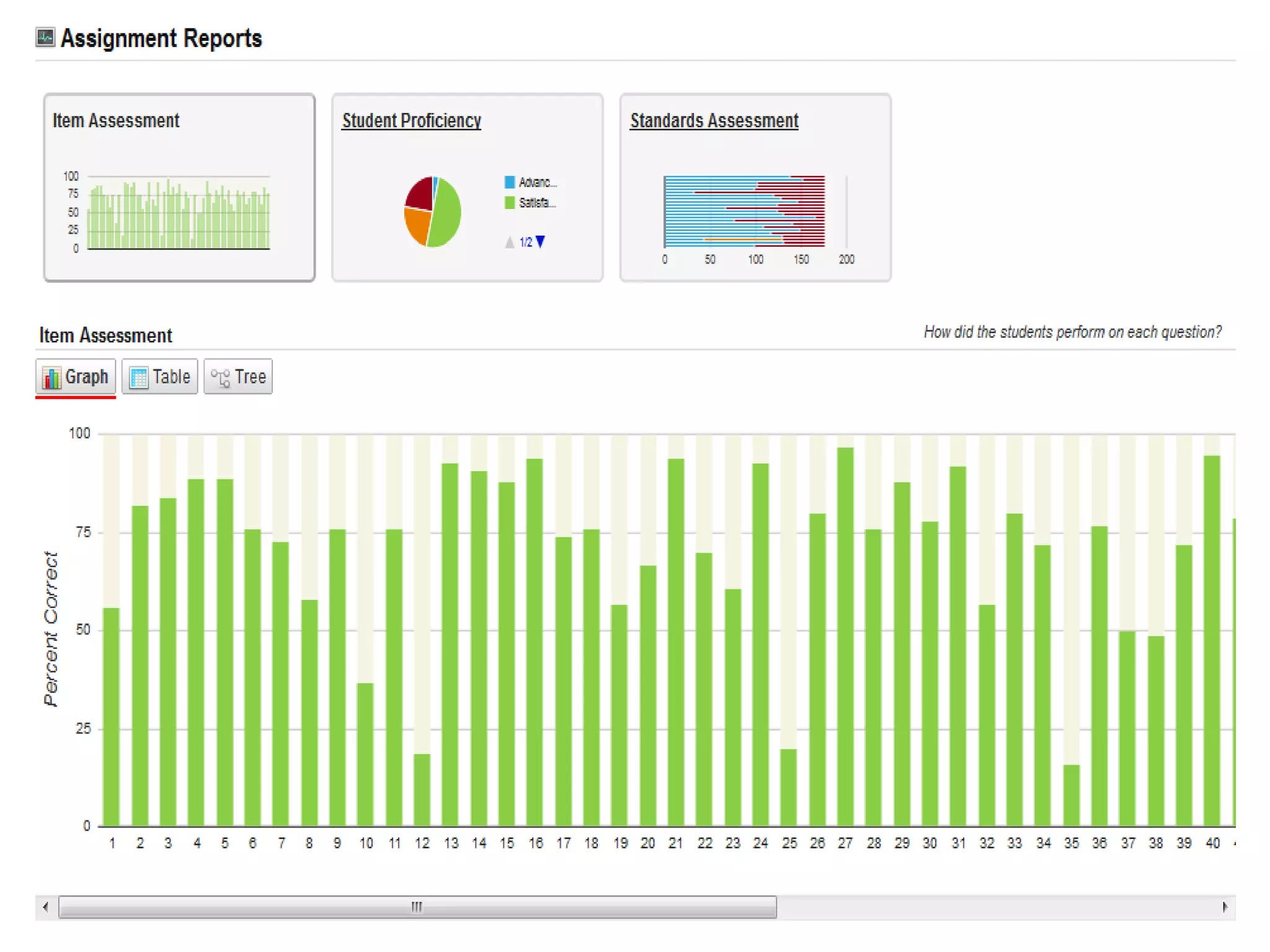The image size is (1270, 952).
Task: Click the bar for question 27
Action: coord(845,636)
